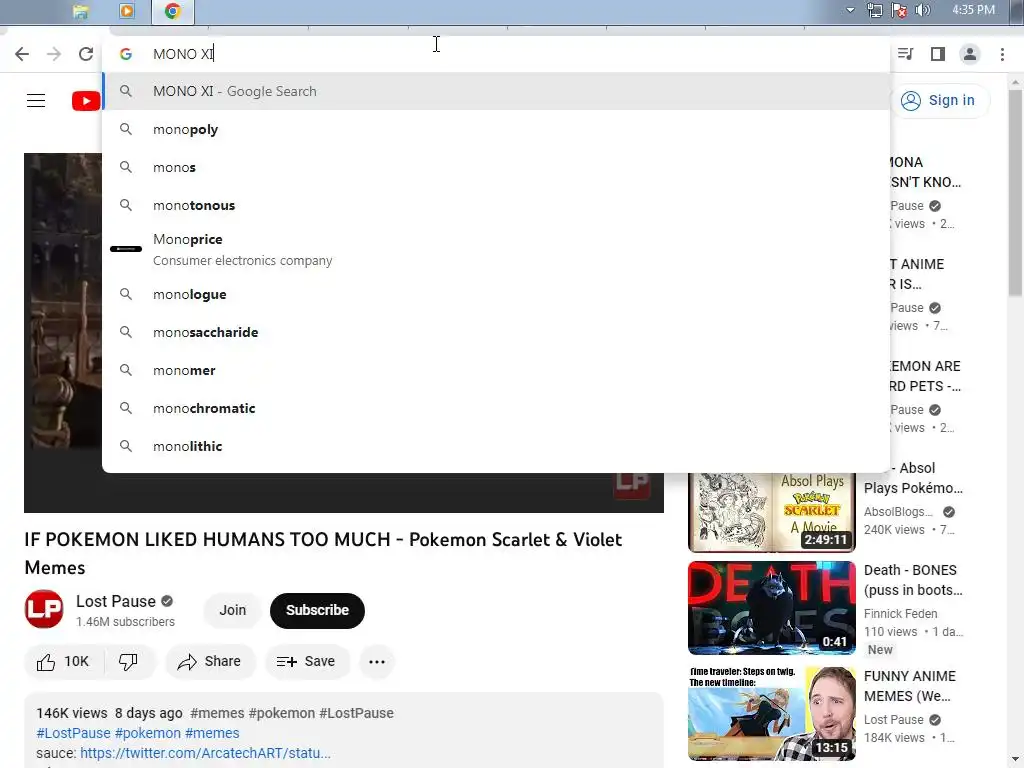1024x768 pixels.
Task: Share the video
Action: 210,662
